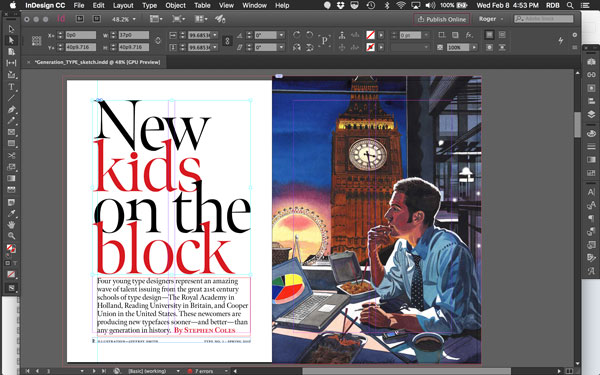Toggle formatting affects container button

click(x=7, y=263)
